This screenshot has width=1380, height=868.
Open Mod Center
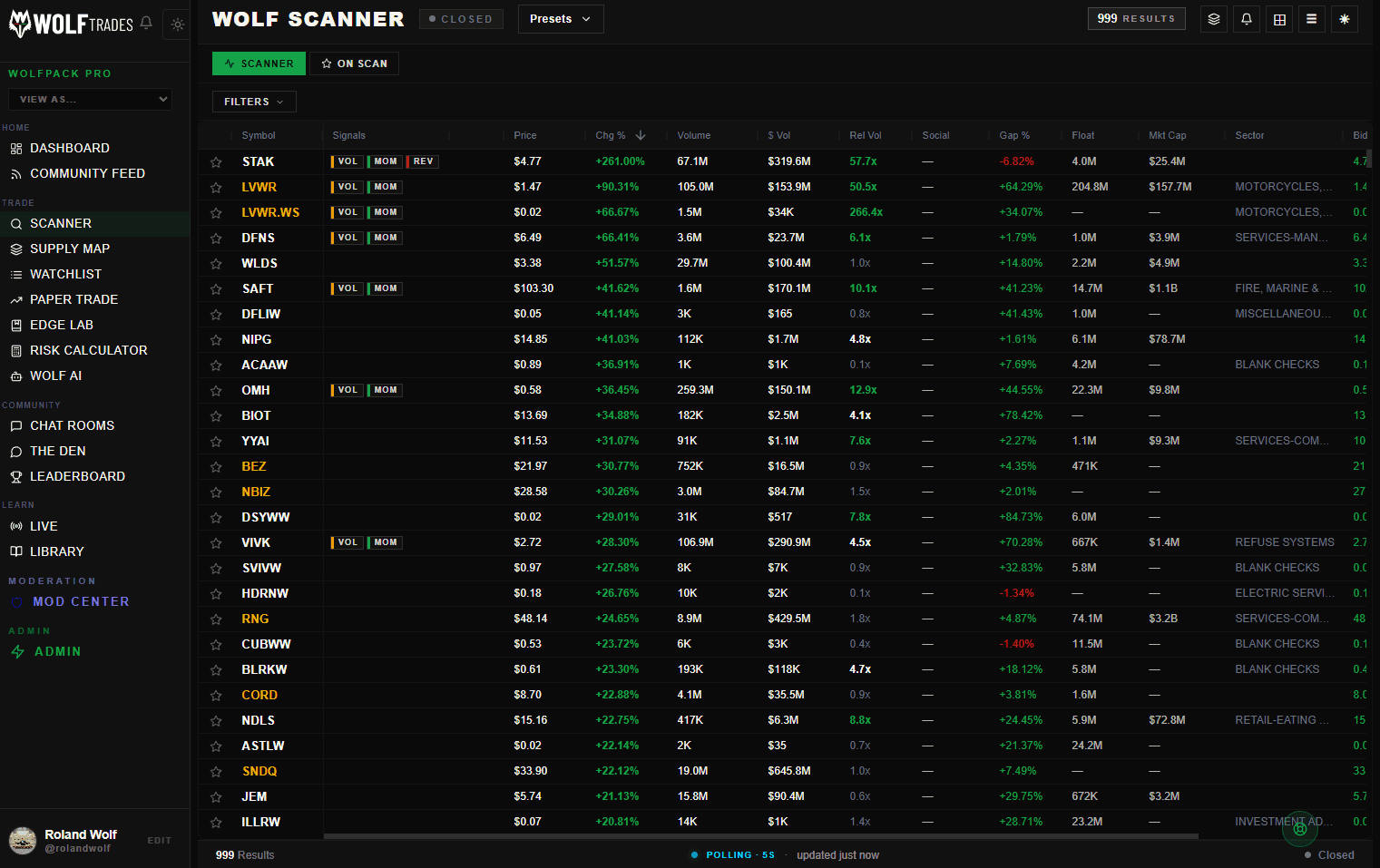[81, 601]
